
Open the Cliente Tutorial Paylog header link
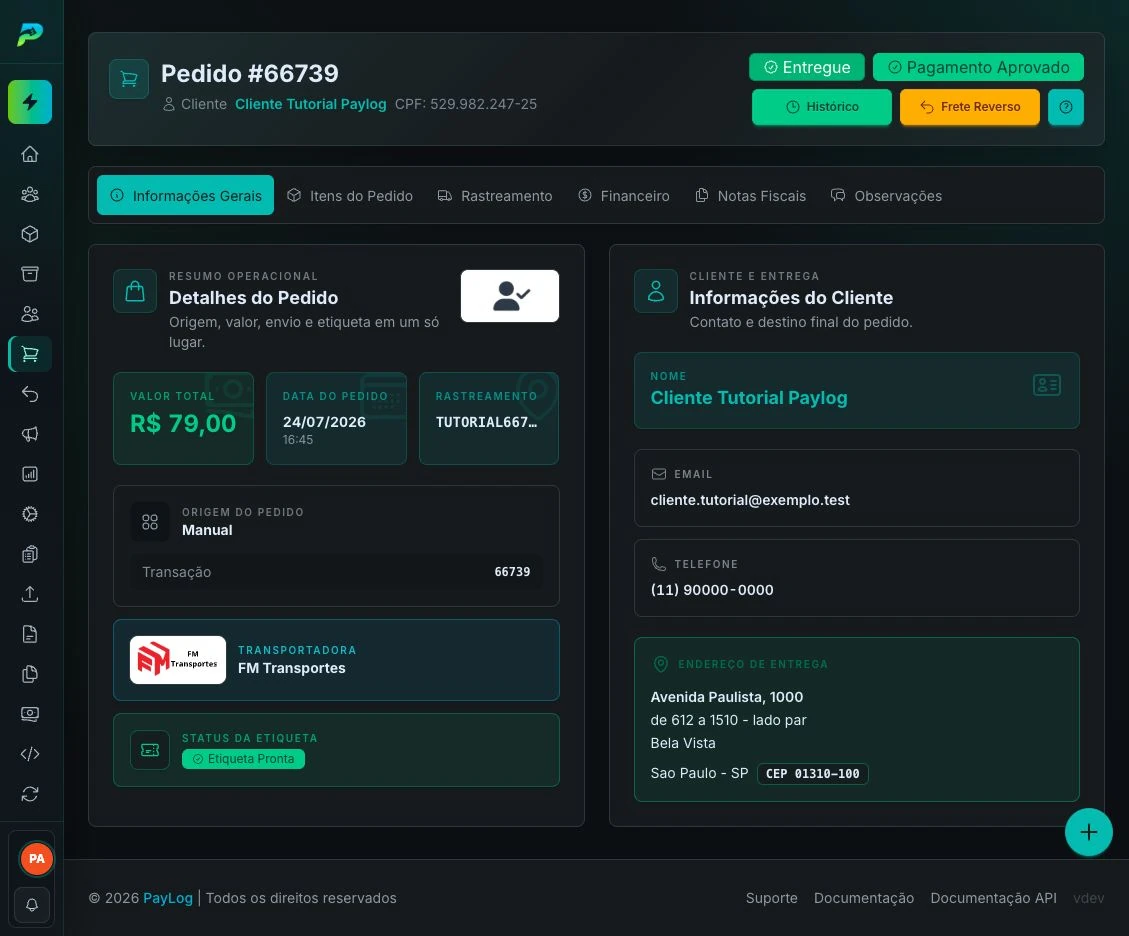pyautogui.click(x=310, y=104)
